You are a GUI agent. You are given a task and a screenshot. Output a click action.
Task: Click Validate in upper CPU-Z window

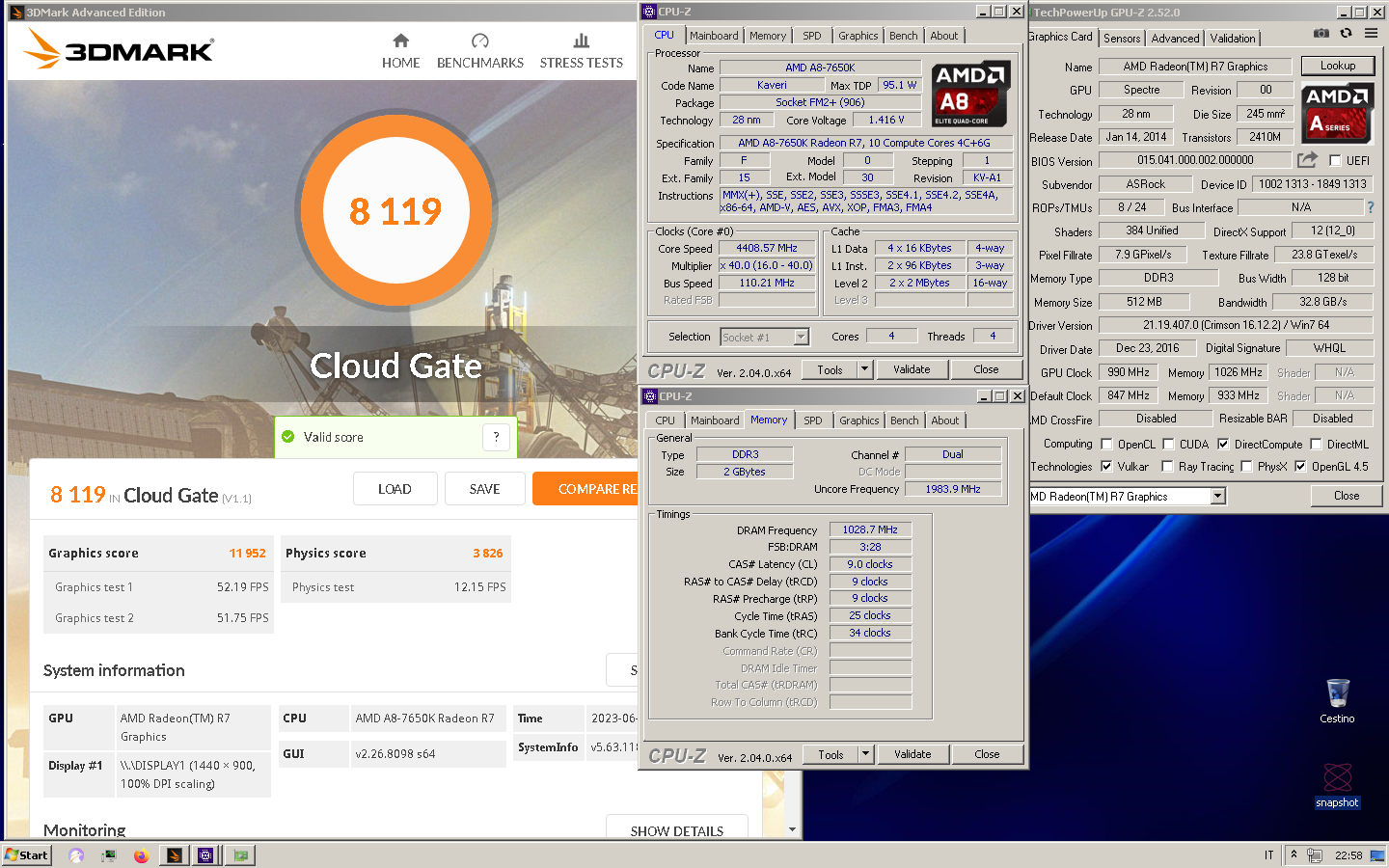[912, 369]
